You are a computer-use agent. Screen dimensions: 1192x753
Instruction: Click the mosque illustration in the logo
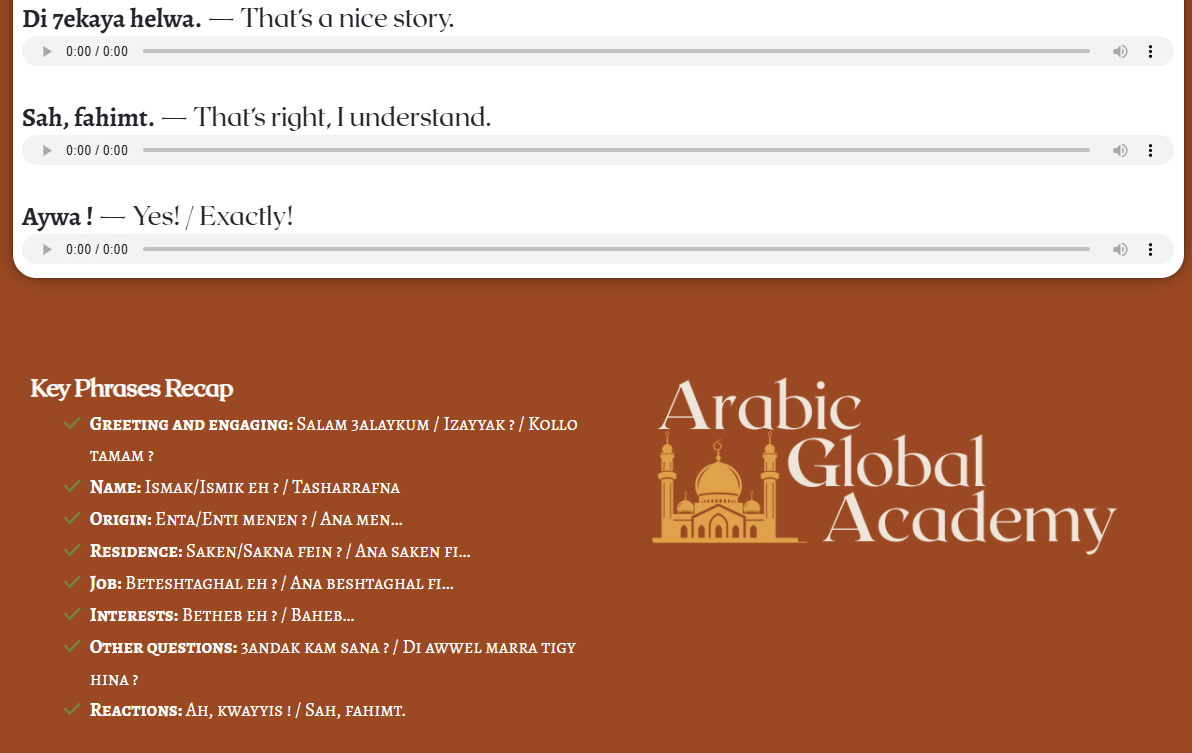[x=715, y=493]
